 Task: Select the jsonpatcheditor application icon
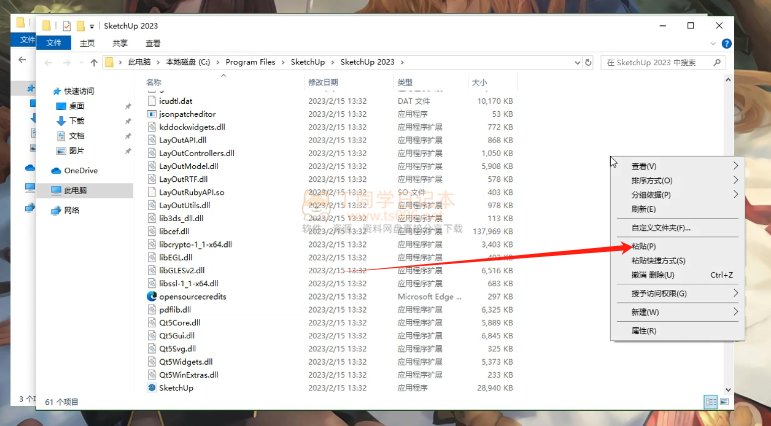click(x=152, y=114)
